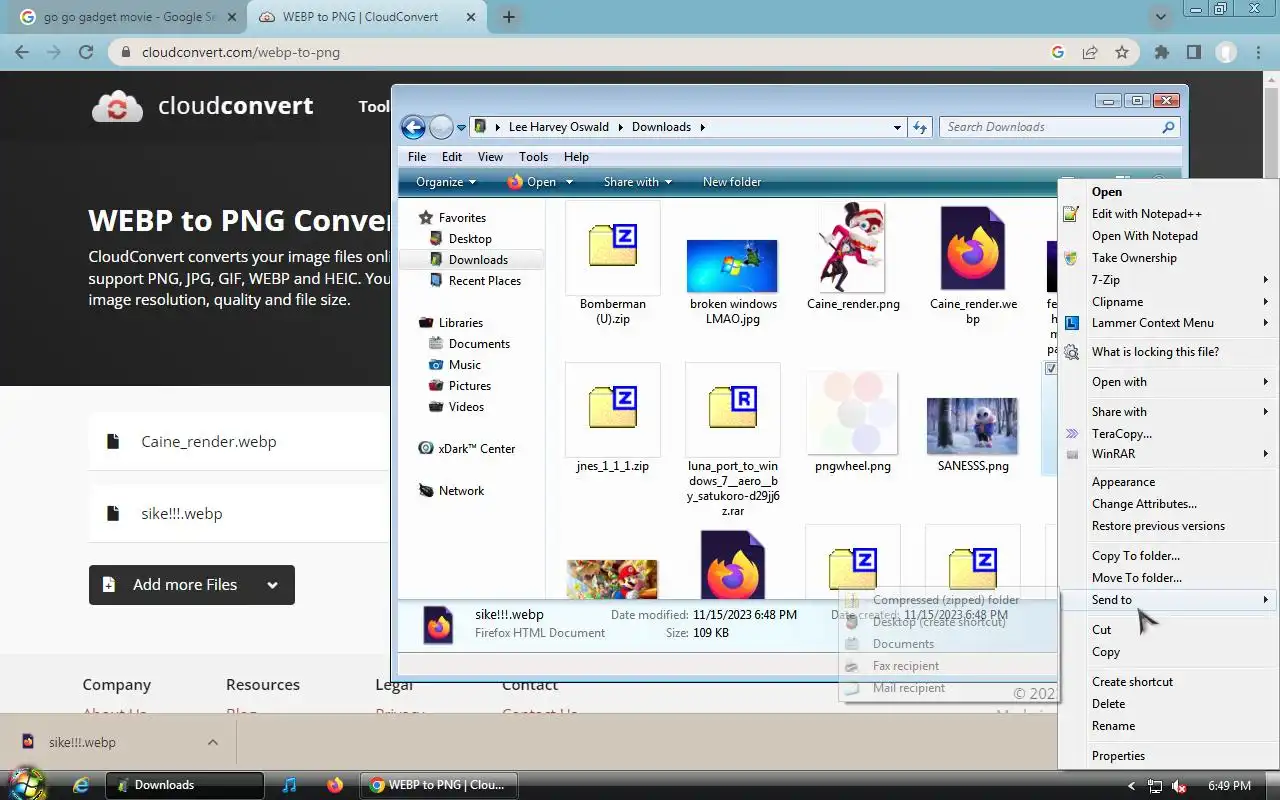Click the cloudconvert logo
This screenshot has height=800, width=1280.
pos(202,106)
